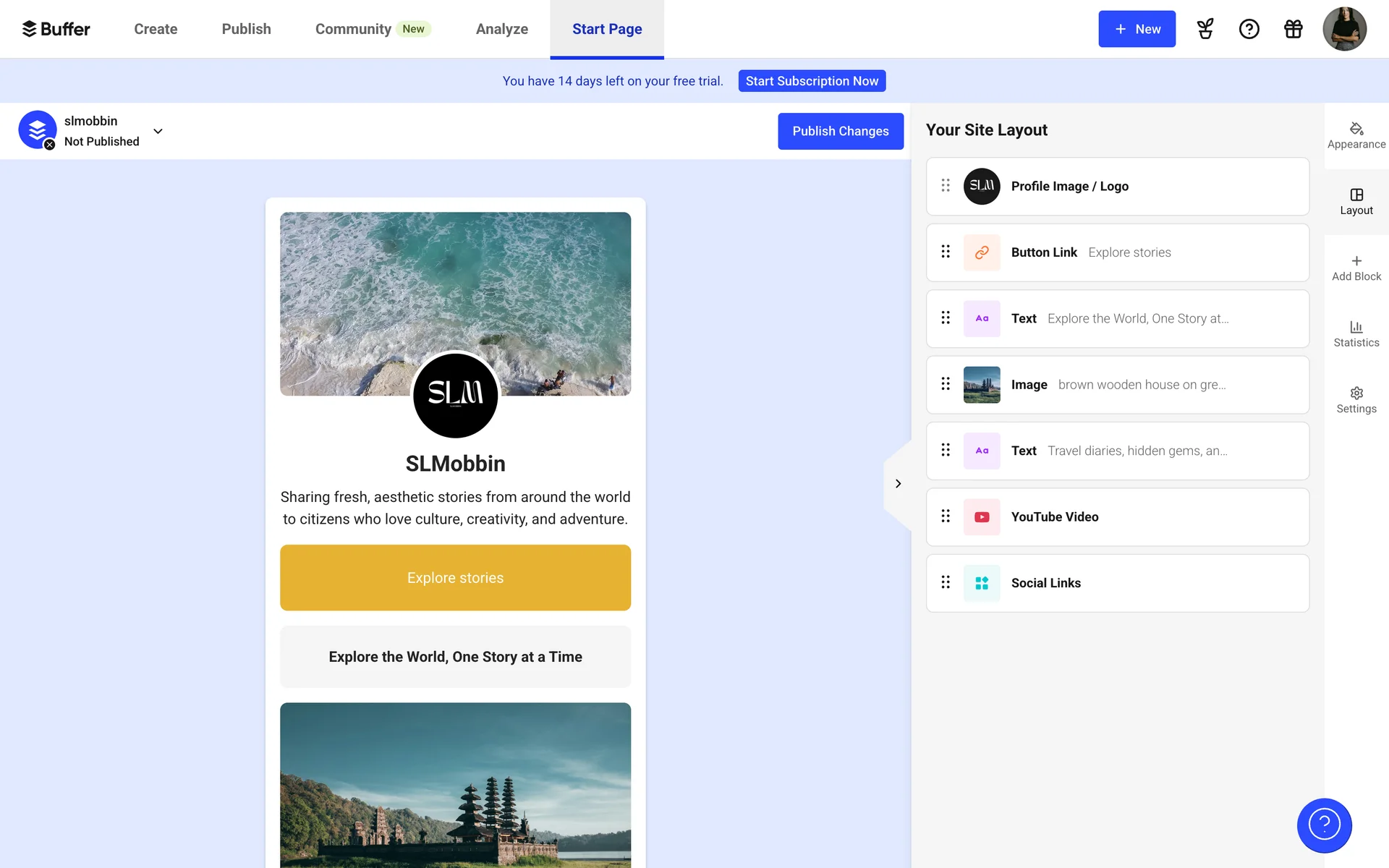1389x868 pixels.
Task: Select the Image block thumbnail in the layout
Action: point(981,385)
